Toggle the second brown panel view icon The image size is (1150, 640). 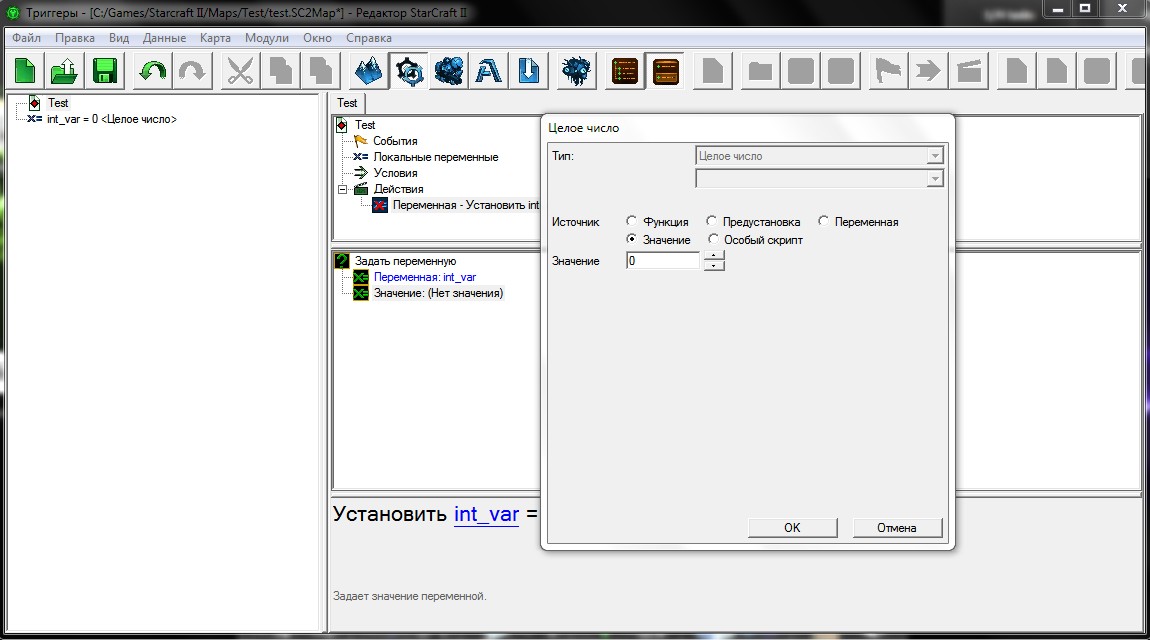(x=665, y=71)
